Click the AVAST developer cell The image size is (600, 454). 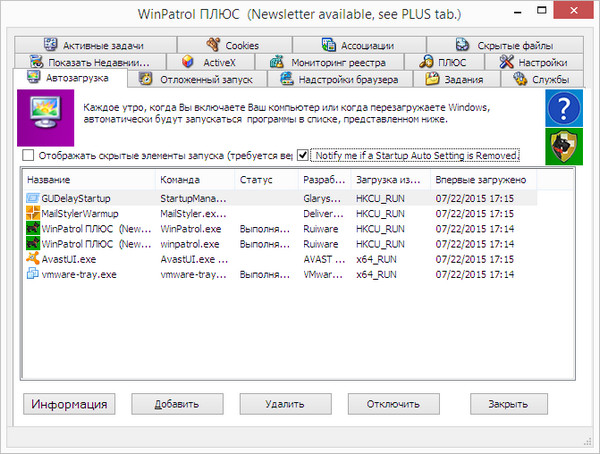point(324,259)
